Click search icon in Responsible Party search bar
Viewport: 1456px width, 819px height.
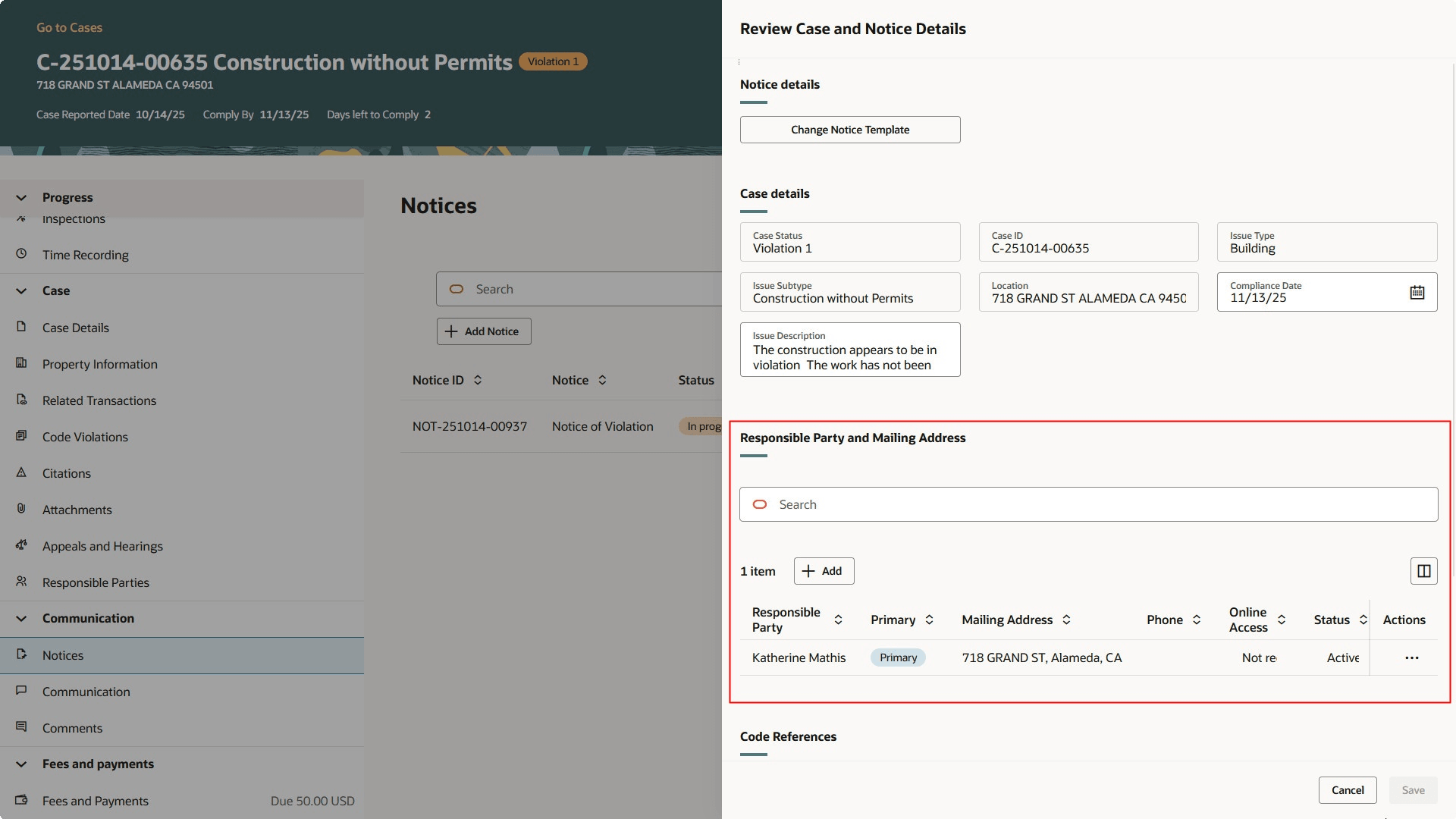760,504
